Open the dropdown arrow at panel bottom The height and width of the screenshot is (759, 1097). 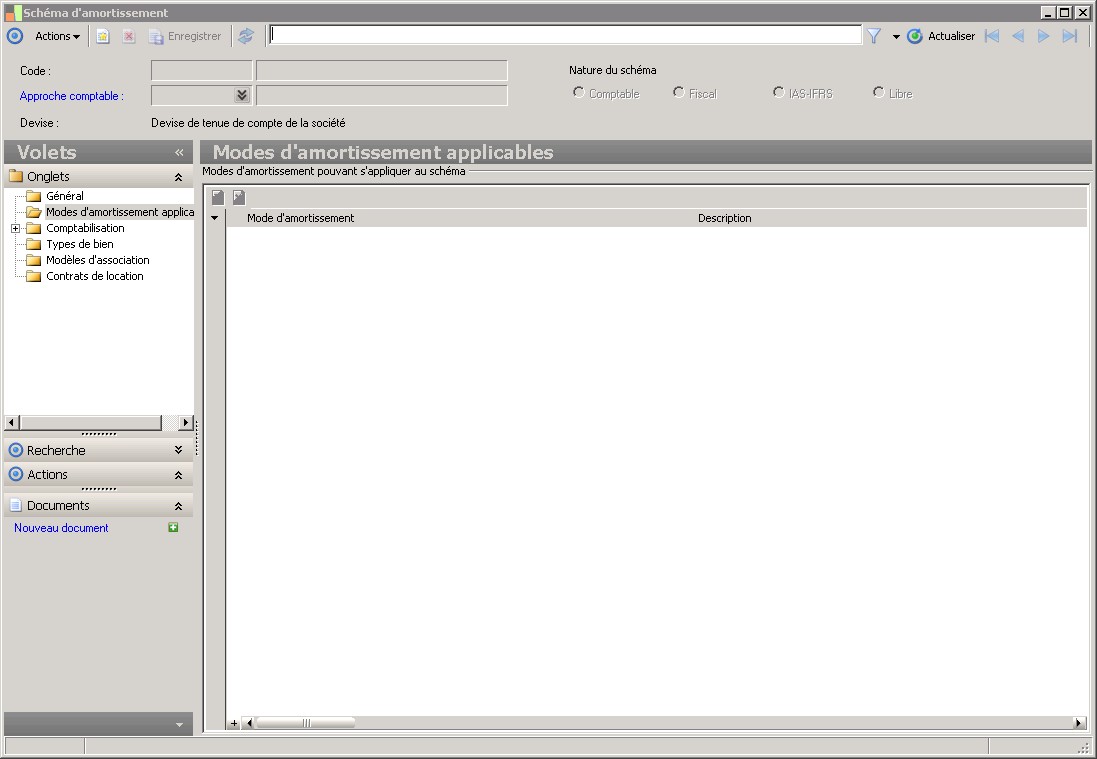pyautogui.click(x=179, y=725)
